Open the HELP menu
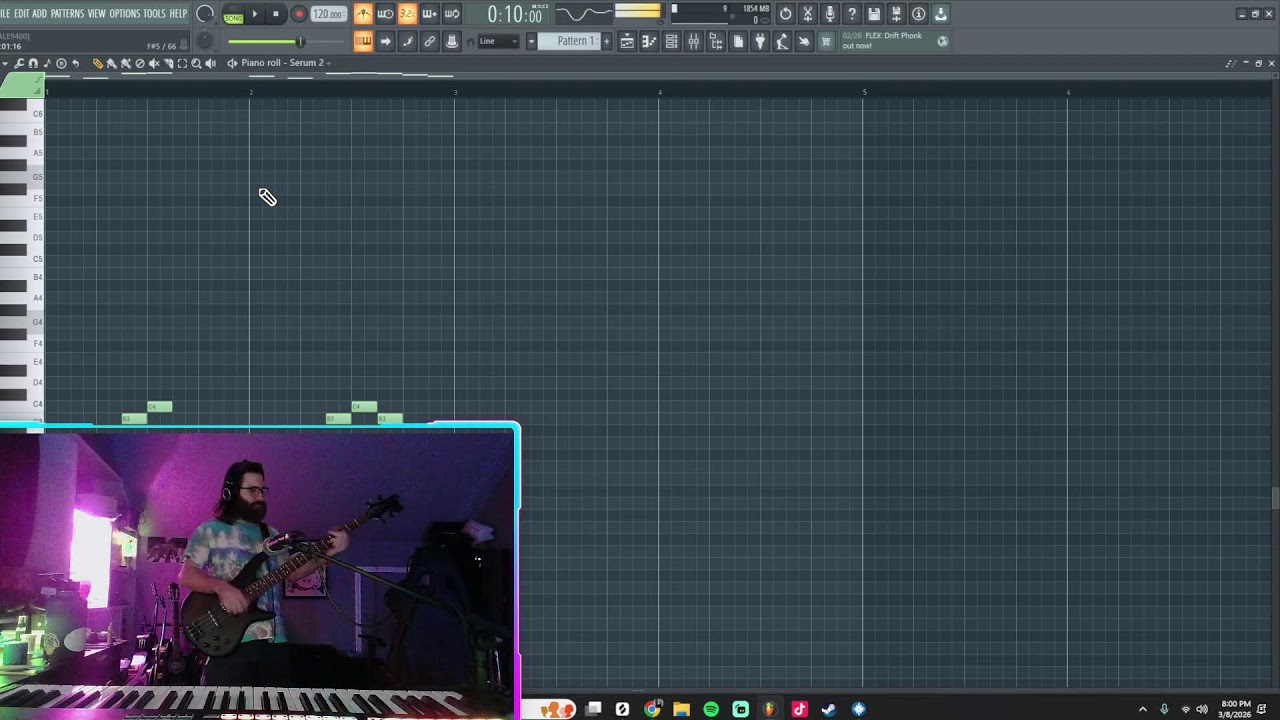 click(x=178, y=14)
